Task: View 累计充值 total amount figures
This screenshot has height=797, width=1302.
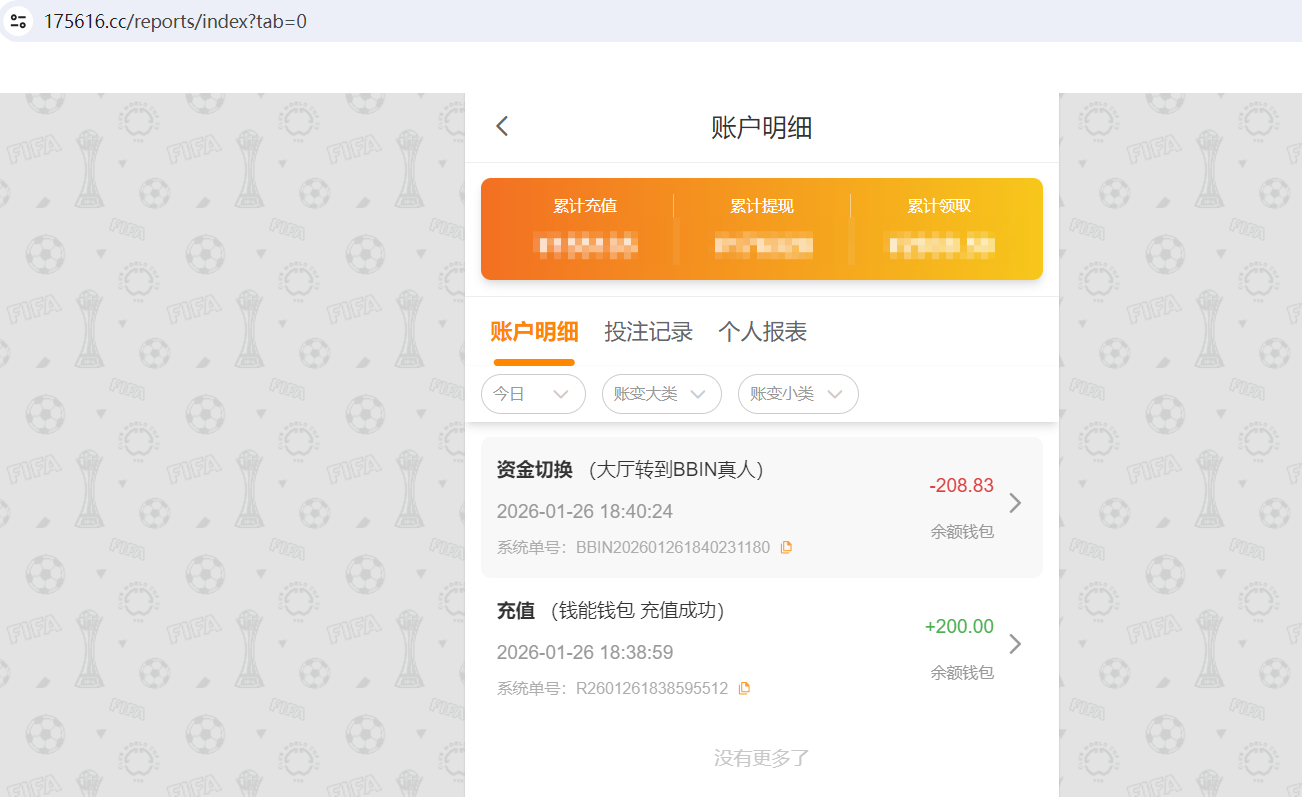Action: pos(585,245)
